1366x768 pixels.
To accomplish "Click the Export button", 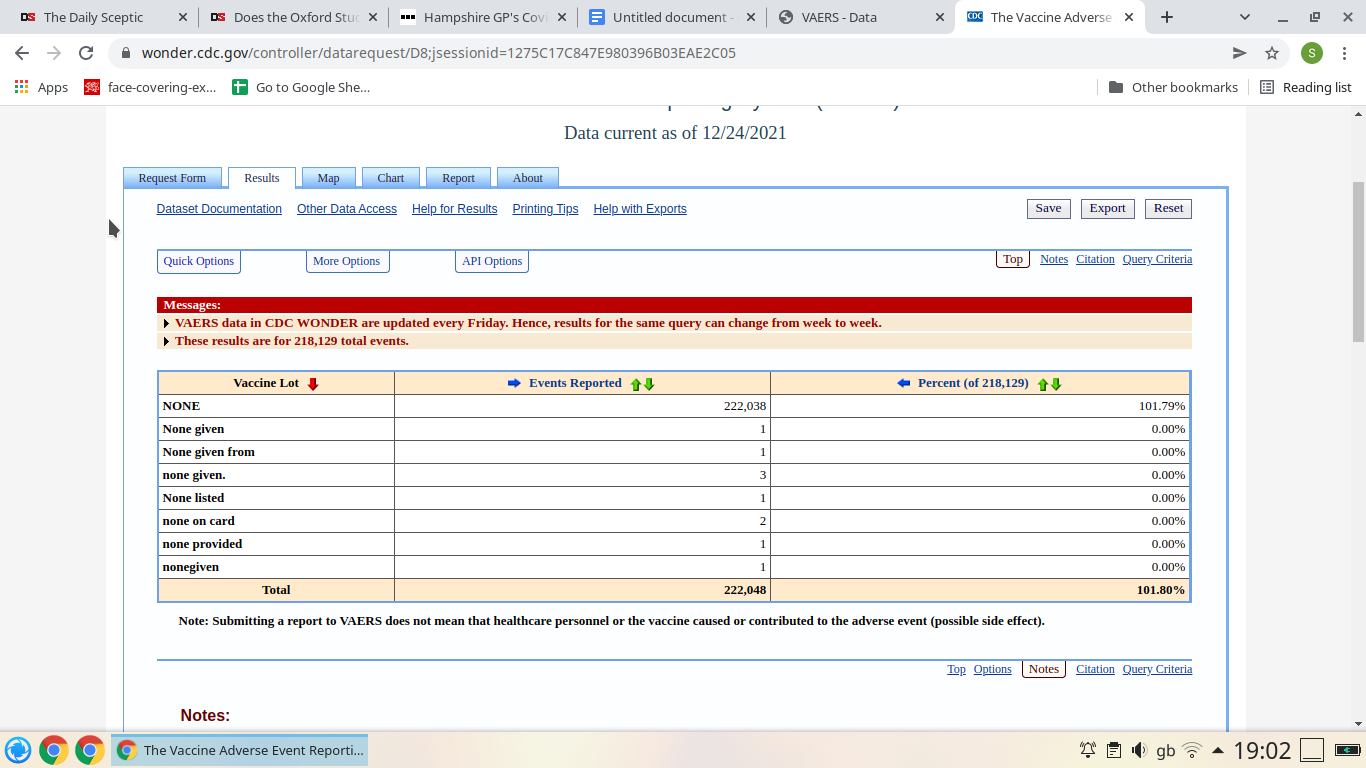I will click(1107, 208).
